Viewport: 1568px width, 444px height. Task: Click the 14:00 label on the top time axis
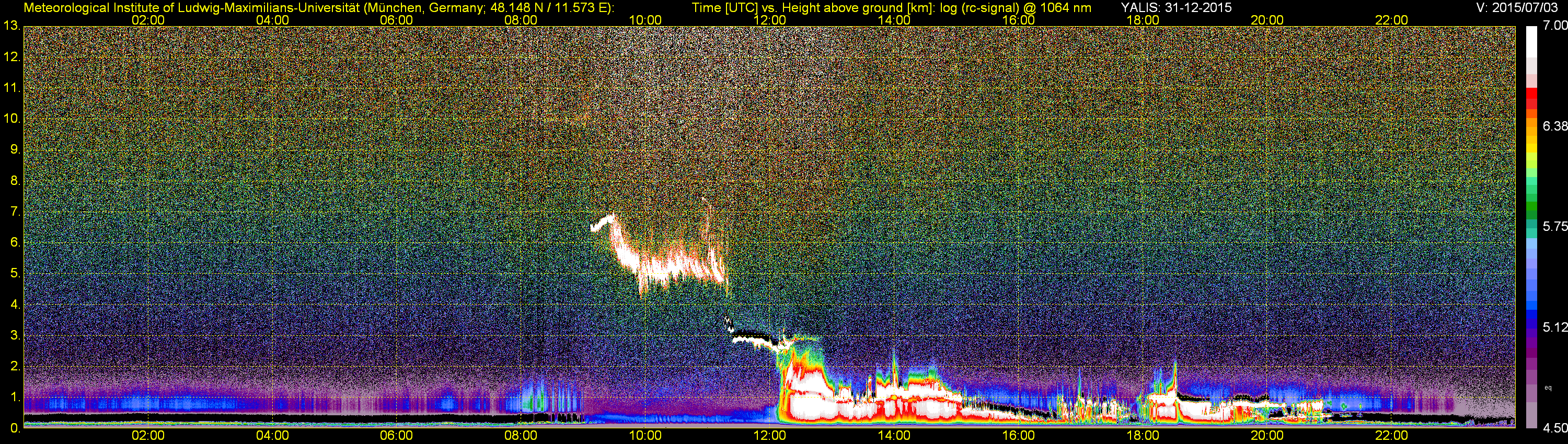894,20
